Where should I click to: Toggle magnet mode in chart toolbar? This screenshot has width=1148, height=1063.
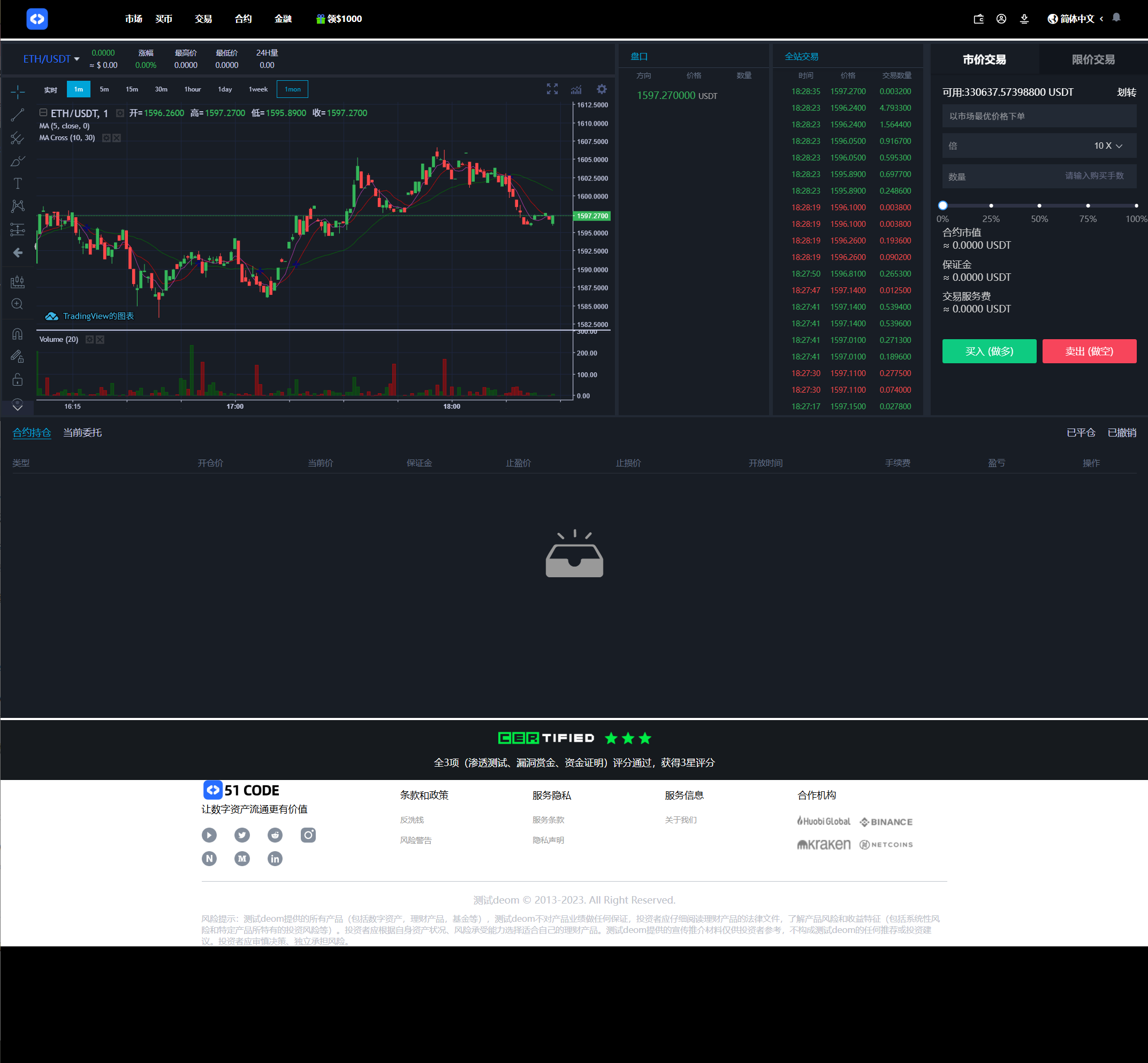(17, 334)
